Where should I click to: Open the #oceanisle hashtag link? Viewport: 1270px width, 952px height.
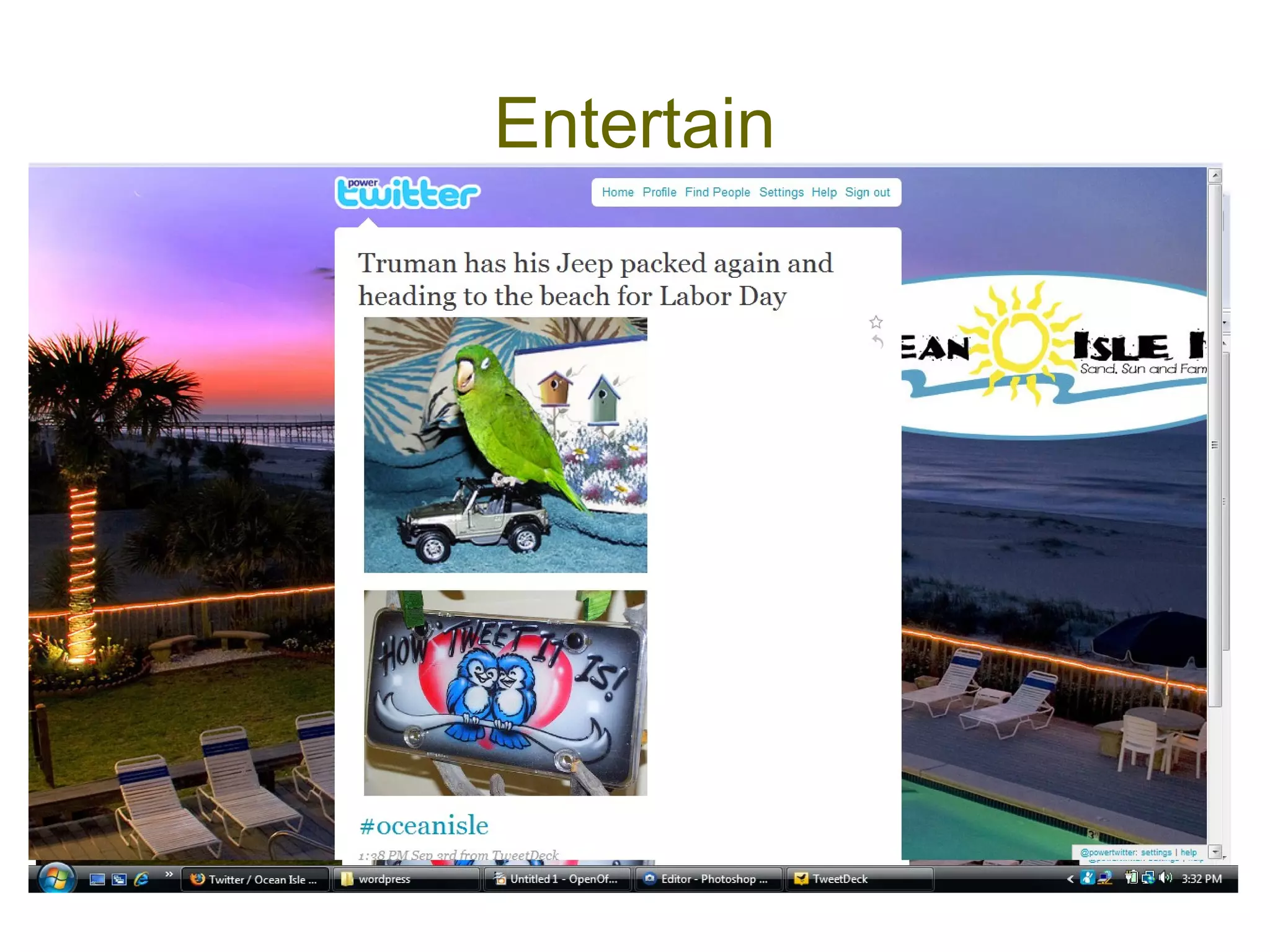pos(424,825)
